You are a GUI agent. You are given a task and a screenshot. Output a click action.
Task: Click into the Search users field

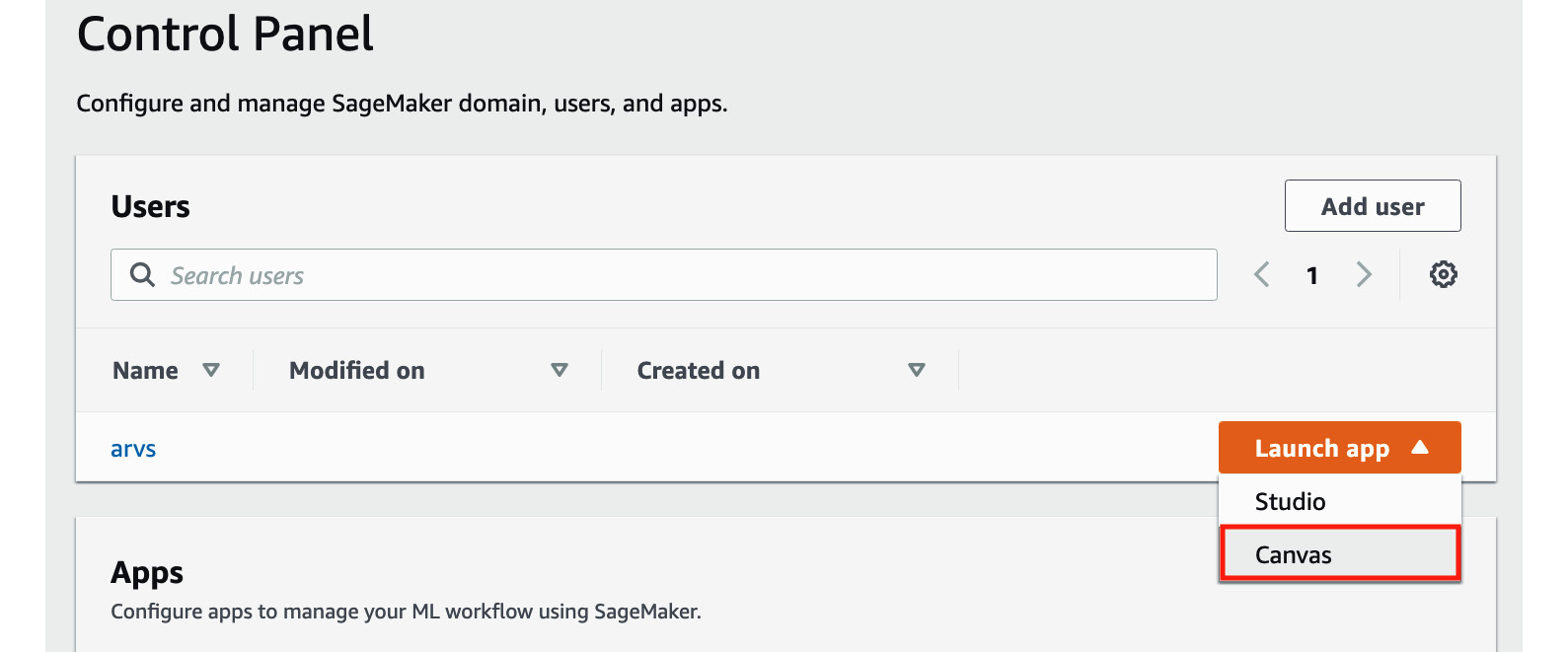tap(663, 275)
